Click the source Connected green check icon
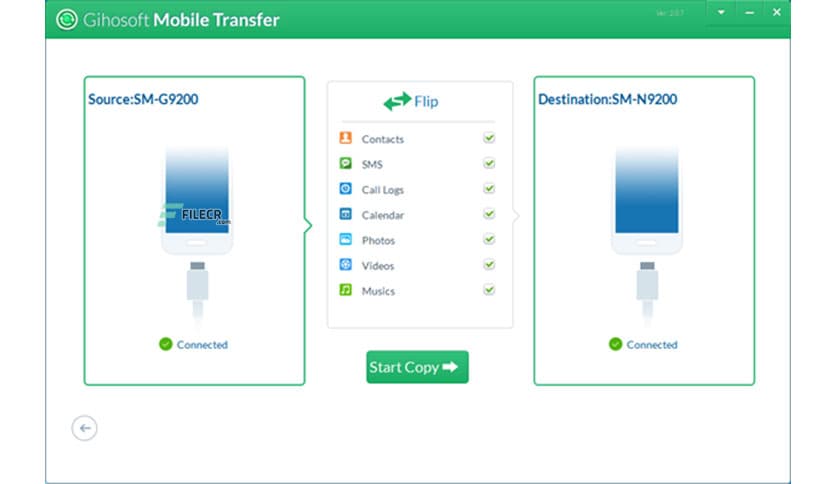The height and width of the screenshot is (484, 836). (x=165, y=344)
